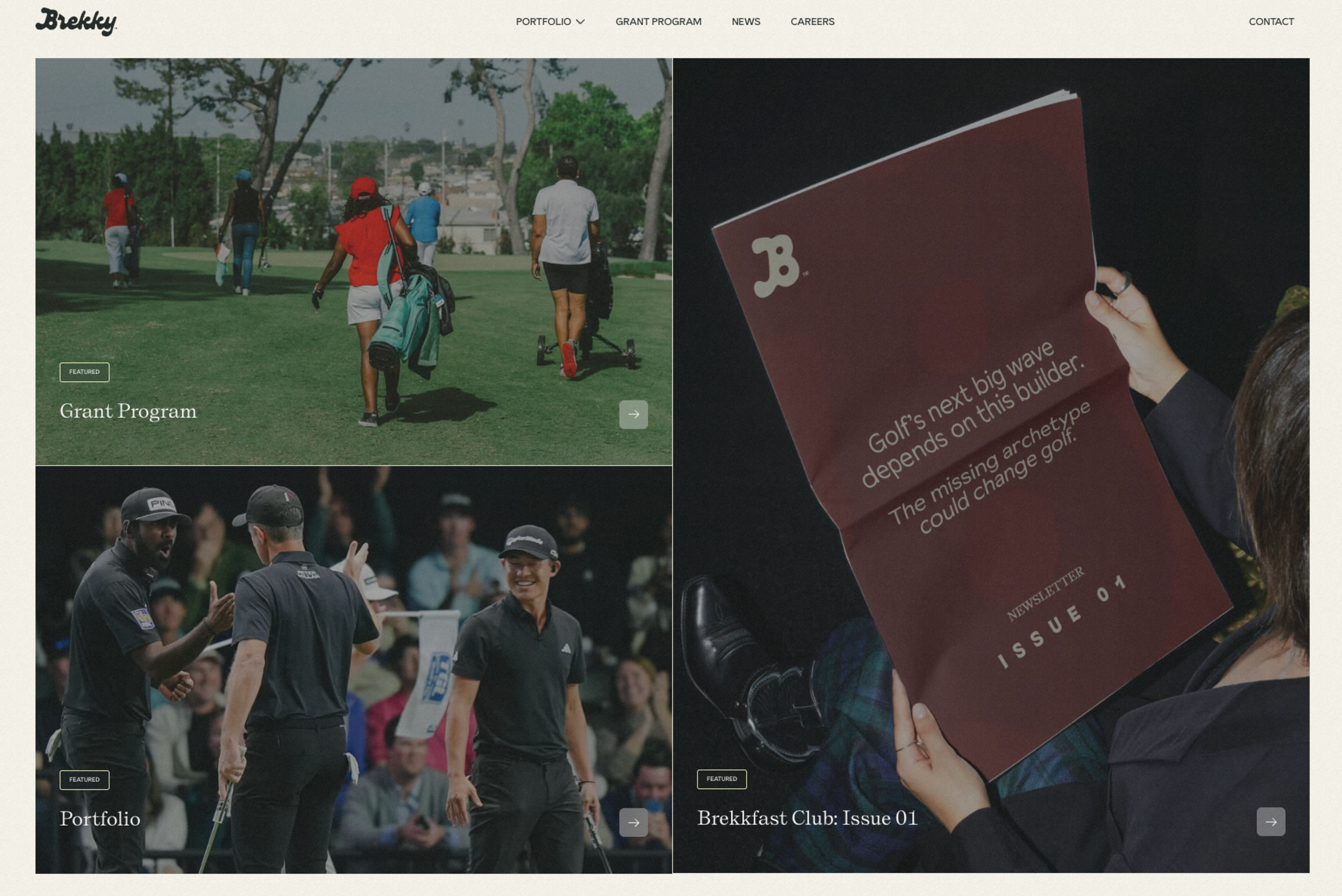Click the arrow button on Grant Program card
This screenshot has width=1342, height=896.
(633, 414)
